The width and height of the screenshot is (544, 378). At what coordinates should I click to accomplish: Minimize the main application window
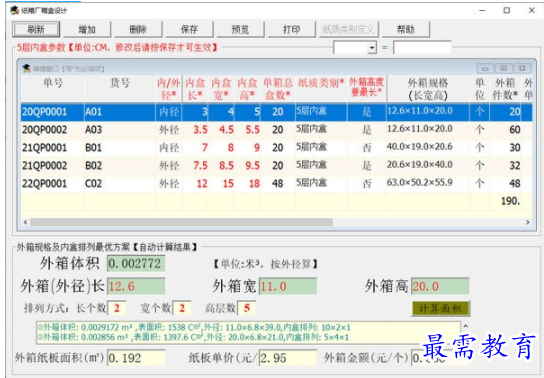482,10
